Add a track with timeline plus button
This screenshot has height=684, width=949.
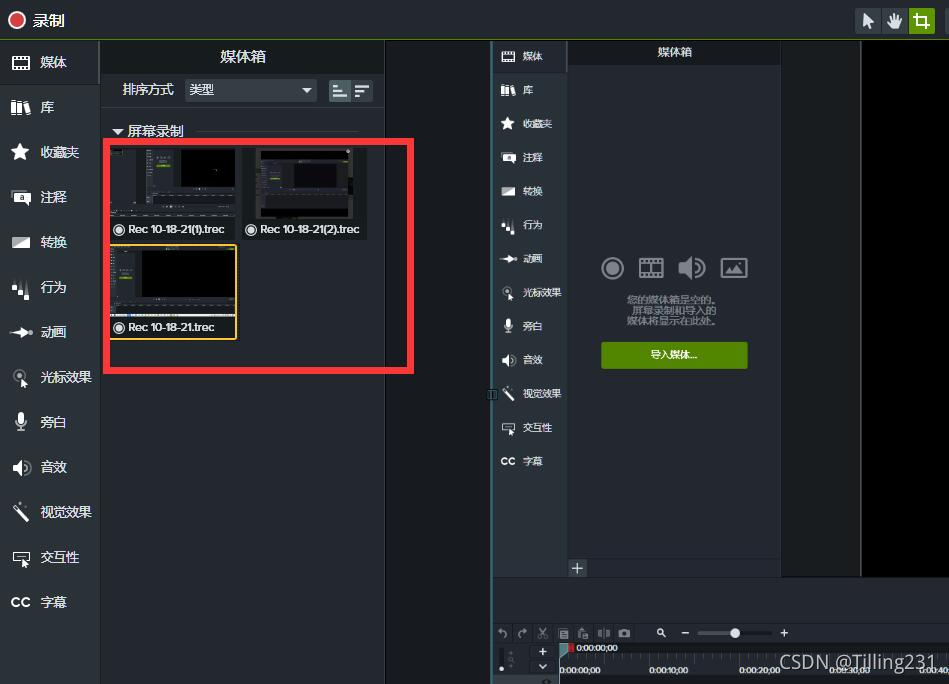543,651
